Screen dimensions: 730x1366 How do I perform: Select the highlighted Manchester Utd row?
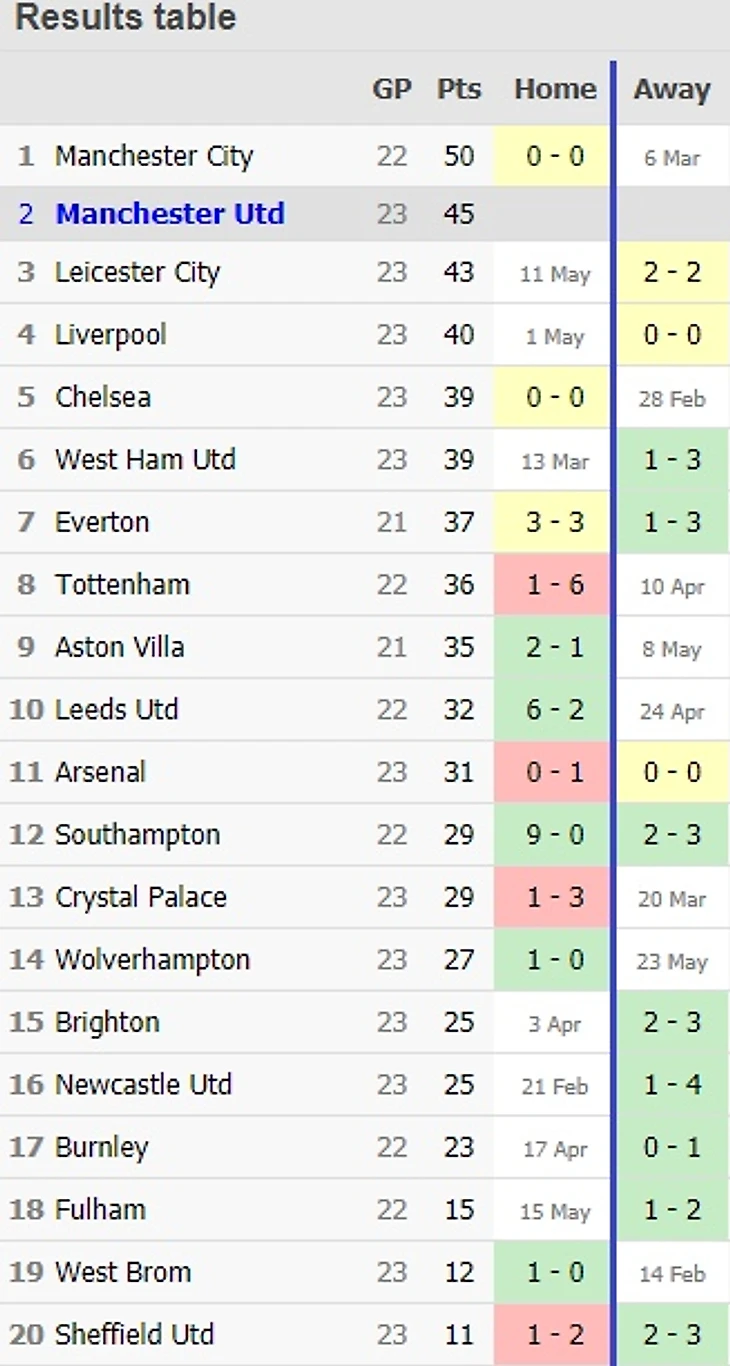(x=365, y=214)
